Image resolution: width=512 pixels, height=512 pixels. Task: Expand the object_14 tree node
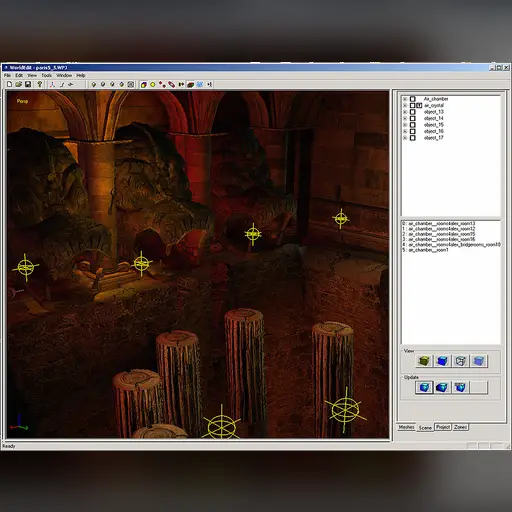(x=405, y=118)
